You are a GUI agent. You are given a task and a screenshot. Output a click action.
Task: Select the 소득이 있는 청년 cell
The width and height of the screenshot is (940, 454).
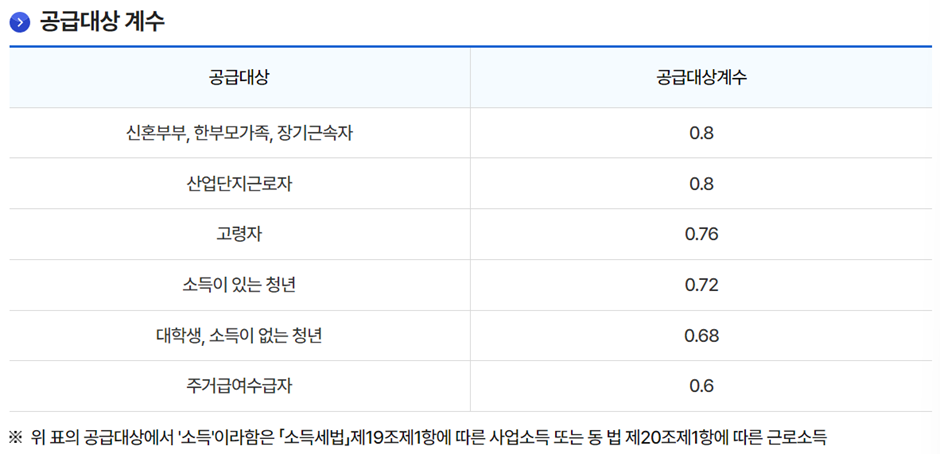[x=239, y=285]
